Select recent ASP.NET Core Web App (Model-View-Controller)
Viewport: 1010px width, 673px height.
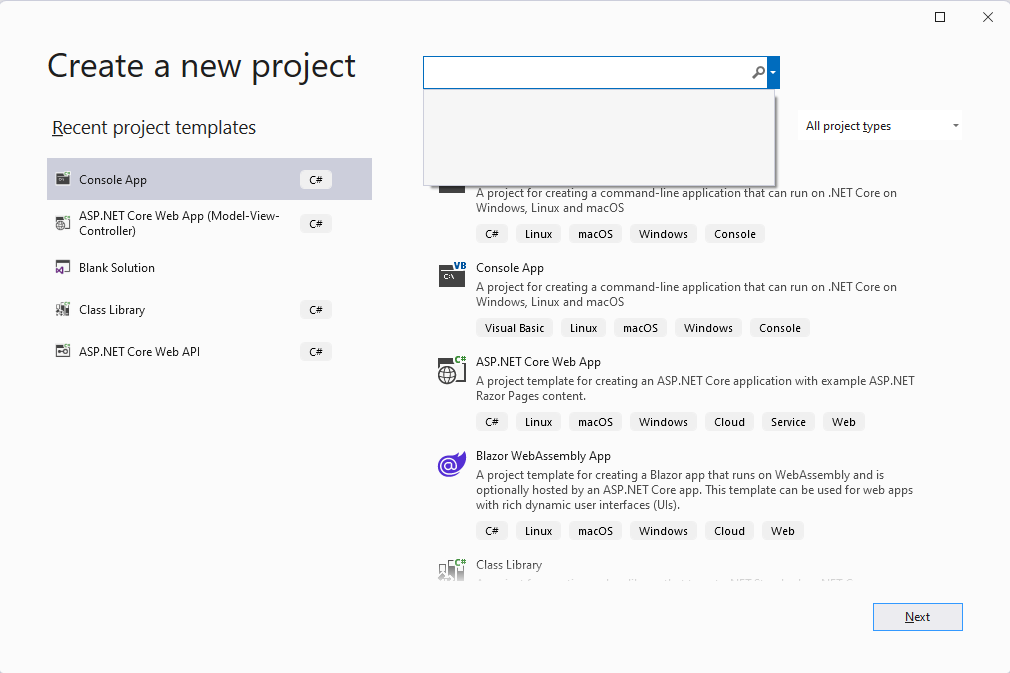[x=209, y=223]
